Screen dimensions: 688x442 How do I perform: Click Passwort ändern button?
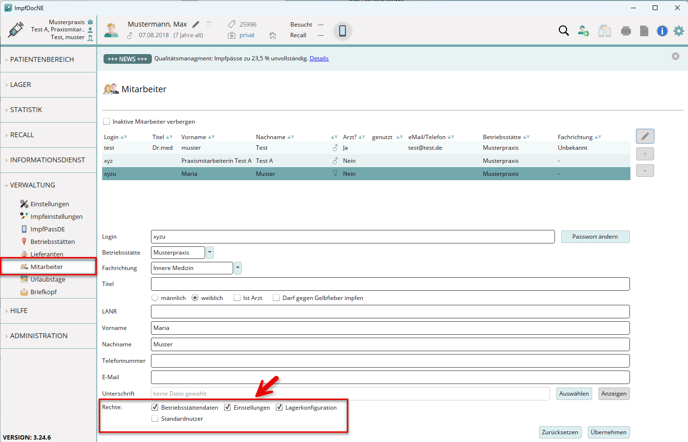pyautogui.click(x=595, y=237)
